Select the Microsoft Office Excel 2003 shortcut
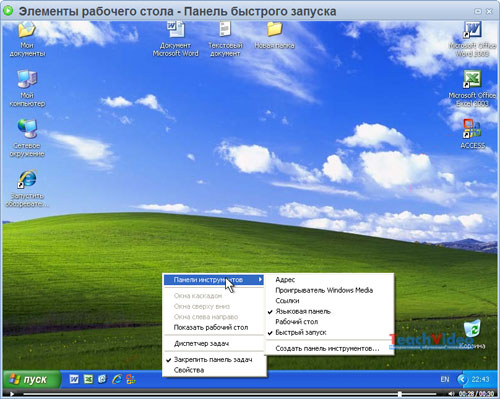 tap(472, 88)
